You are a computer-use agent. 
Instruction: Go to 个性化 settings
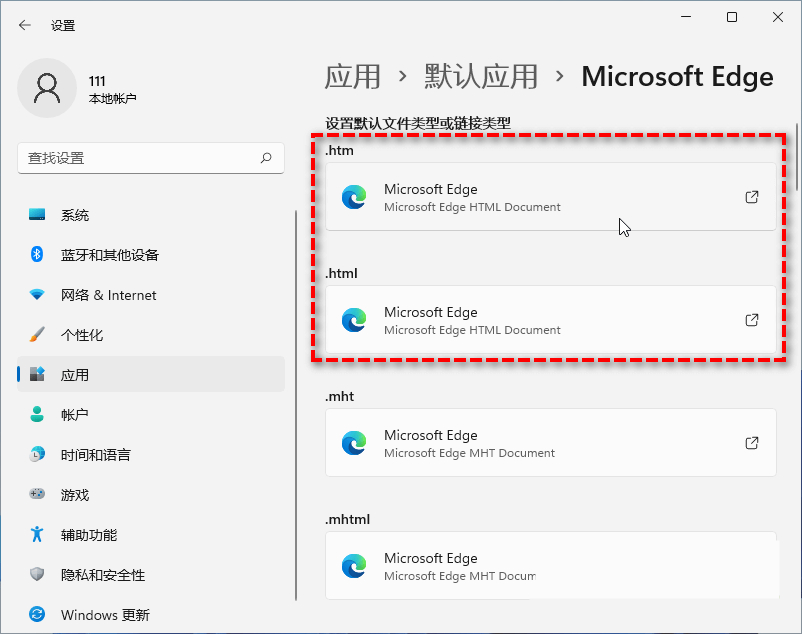click(x=82, y=335)
